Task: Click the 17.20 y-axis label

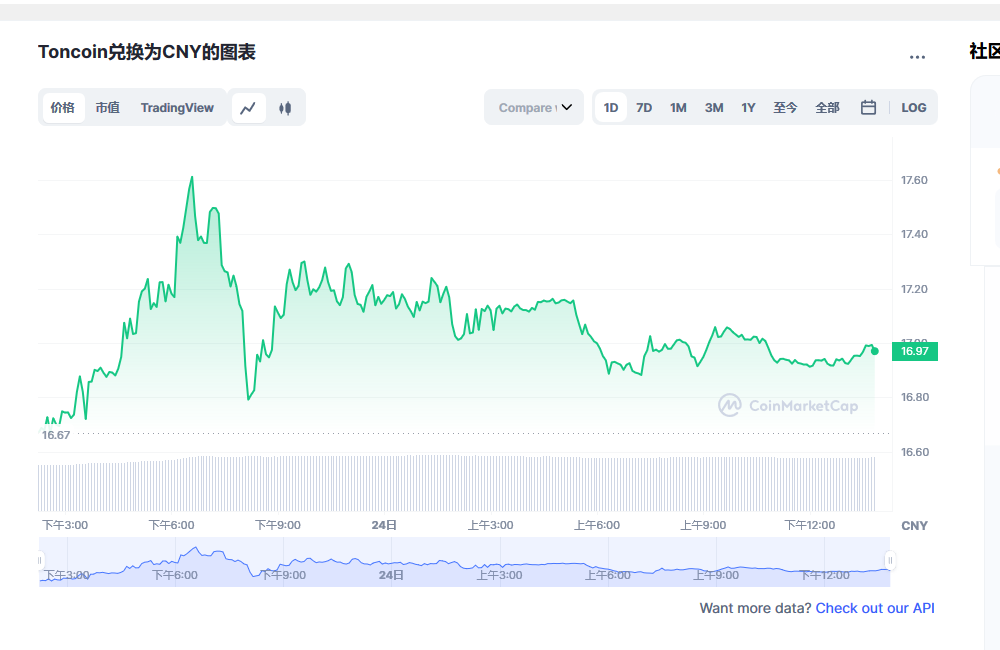Action: (x=914, y=289)
